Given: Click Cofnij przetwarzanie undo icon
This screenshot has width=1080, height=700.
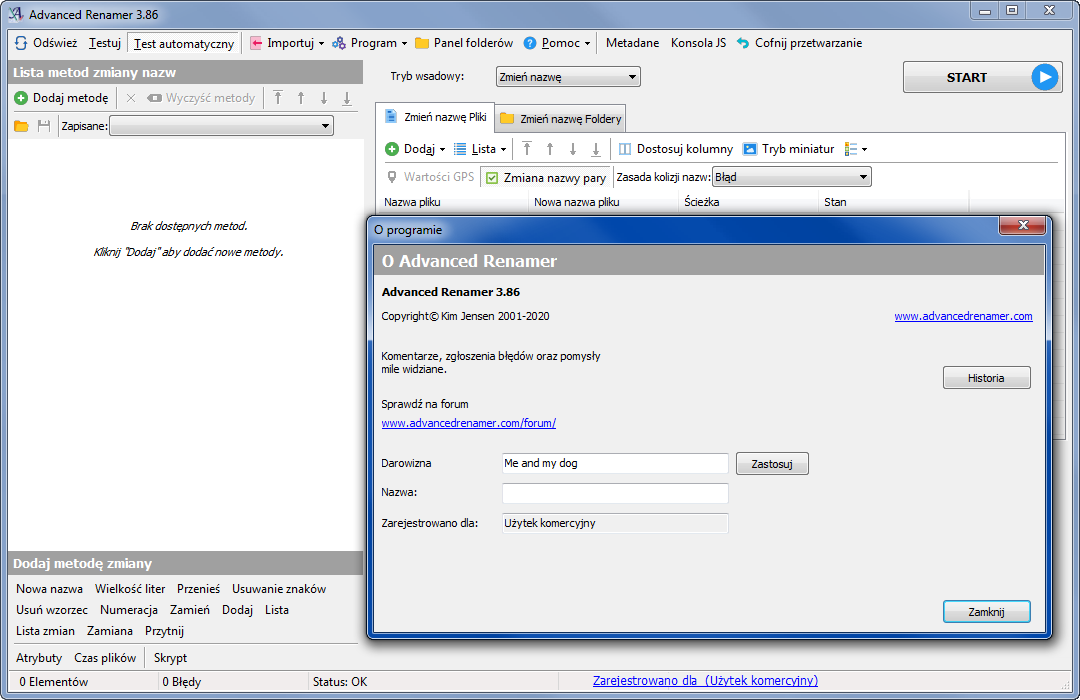Looking at the screenshot, I should pyautogui.click(x=742, y=43).
